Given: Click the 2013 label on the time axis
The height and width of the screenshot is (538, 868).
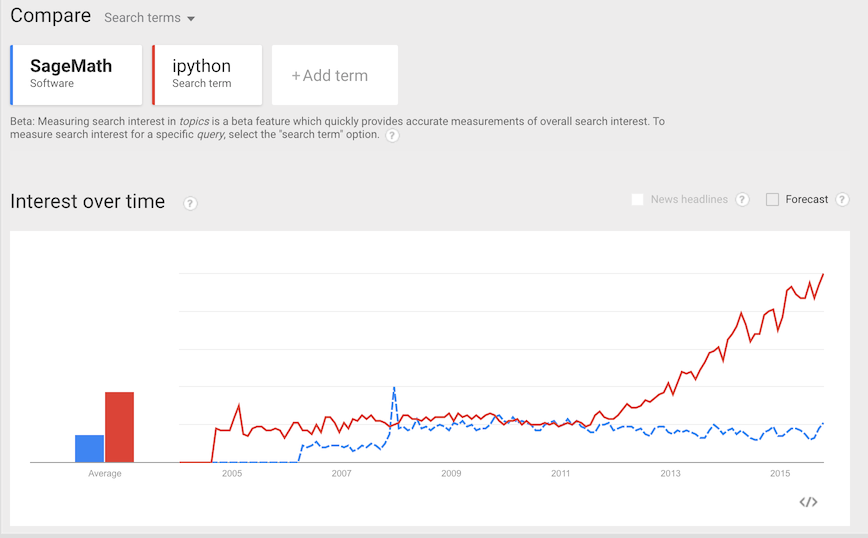Looking at the screenshot, I should [670, 474].
